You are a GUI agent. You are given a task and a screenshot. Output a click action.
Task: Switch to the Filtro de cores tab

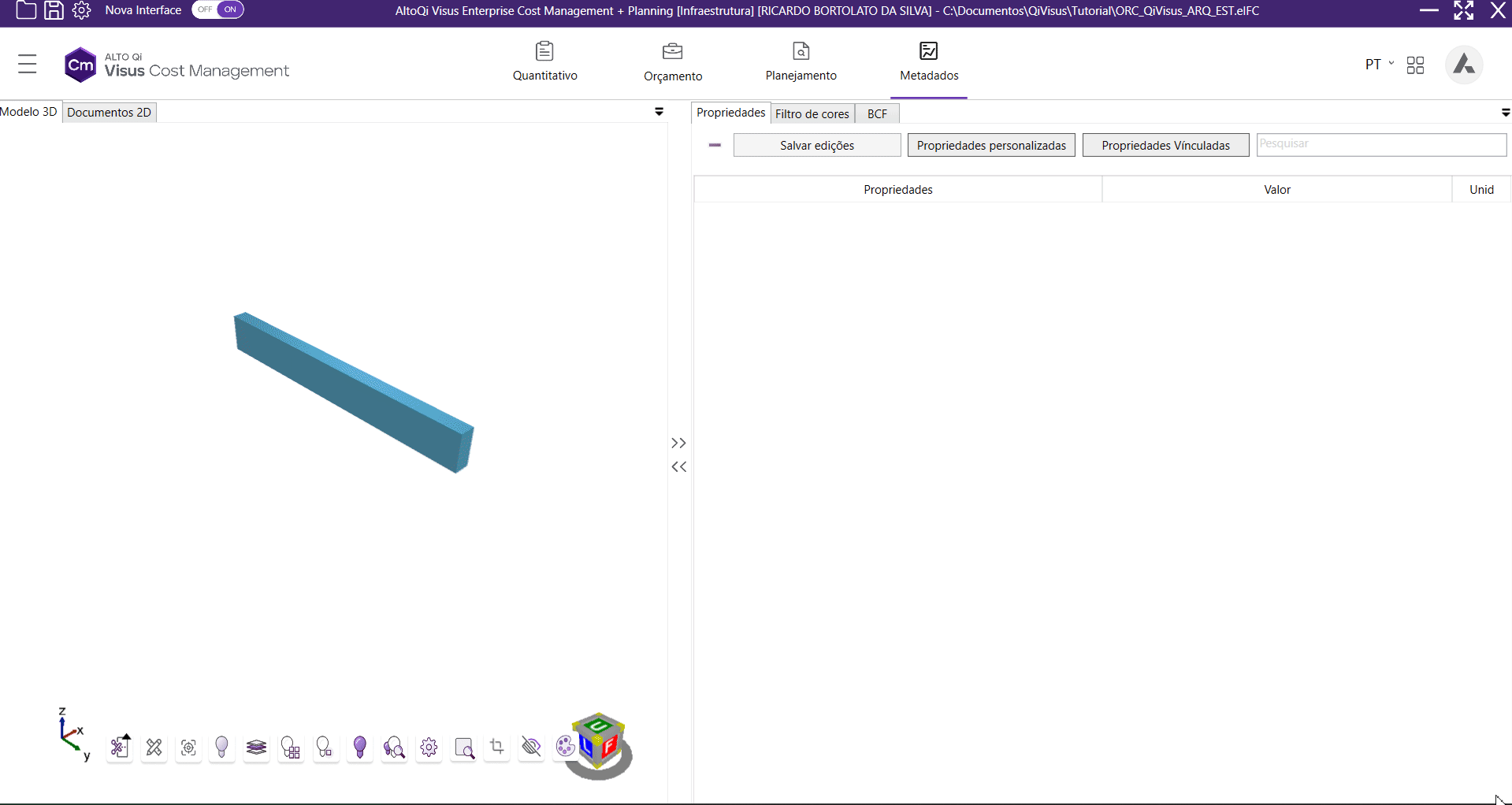coord(812,113)
